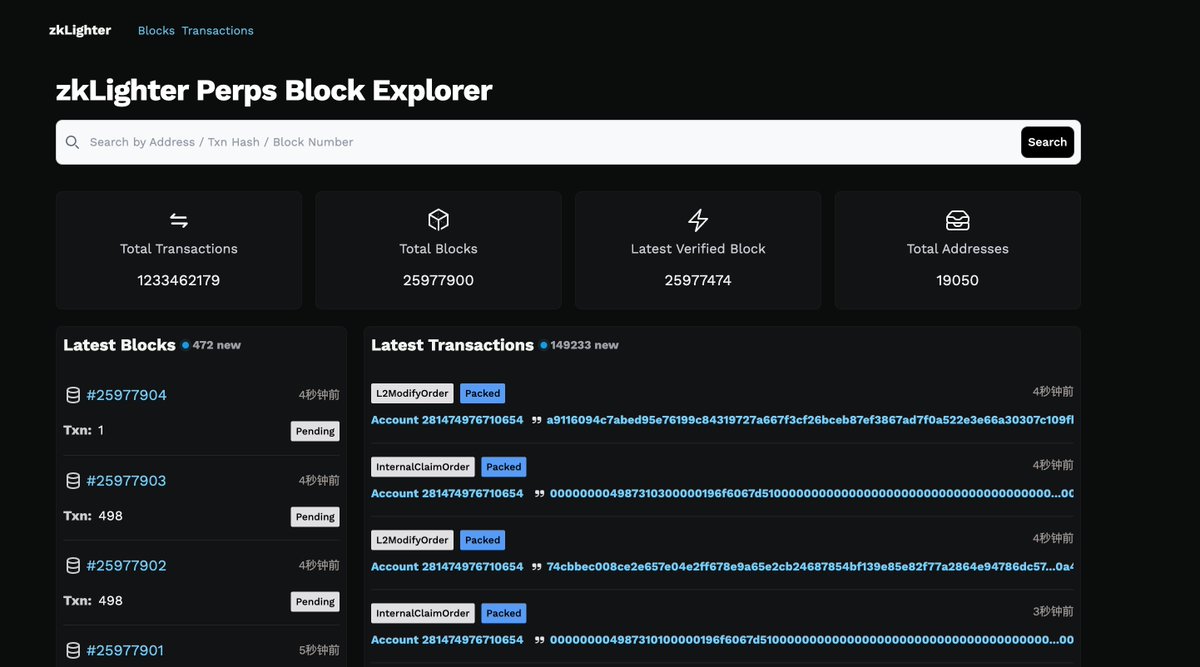The width and height of the screenshot is (1200, 667).
Task: Open the hash starting with a9116094c7abed
Action: click(808, 420)
